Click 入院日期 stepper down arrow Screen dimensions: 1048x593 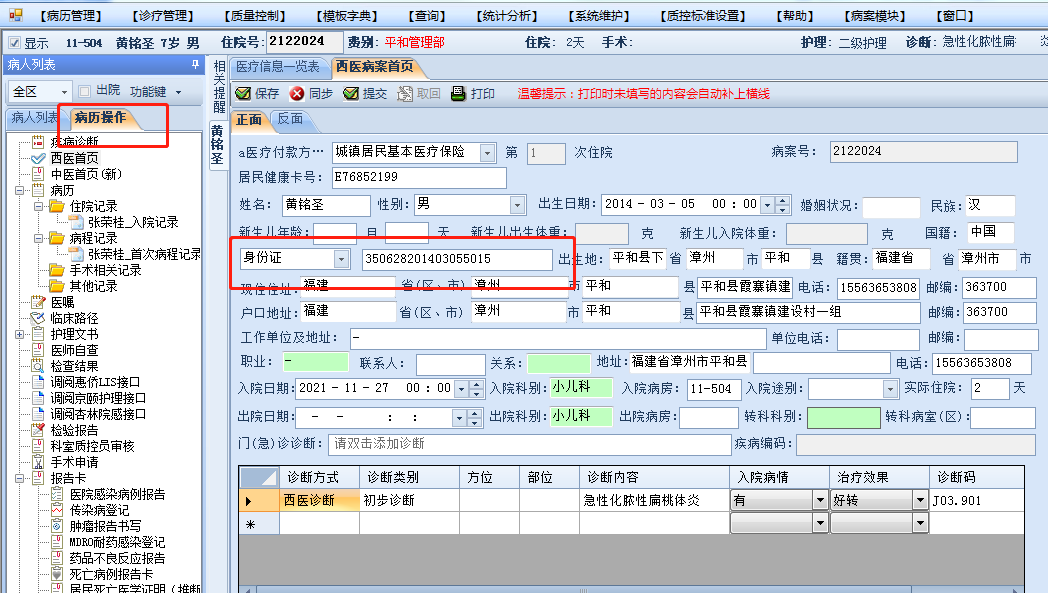[475, 393]
